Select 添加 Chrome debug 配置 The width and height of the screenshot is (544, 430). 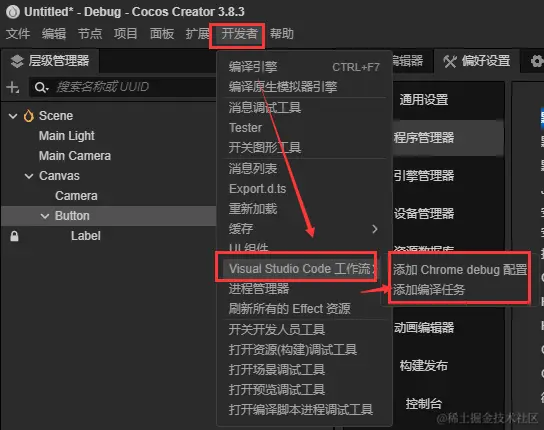coord(460,270)
